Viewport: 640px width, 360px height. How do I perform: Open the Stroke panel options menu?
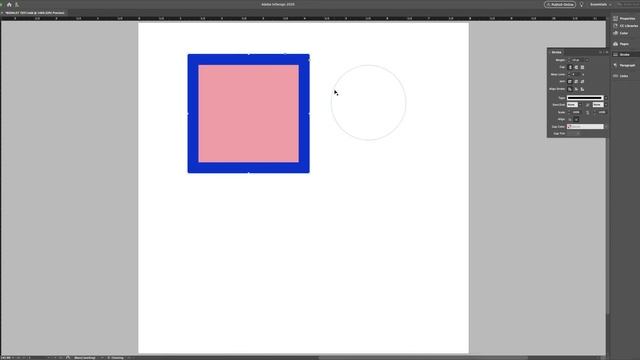click(x=606, y=52)
